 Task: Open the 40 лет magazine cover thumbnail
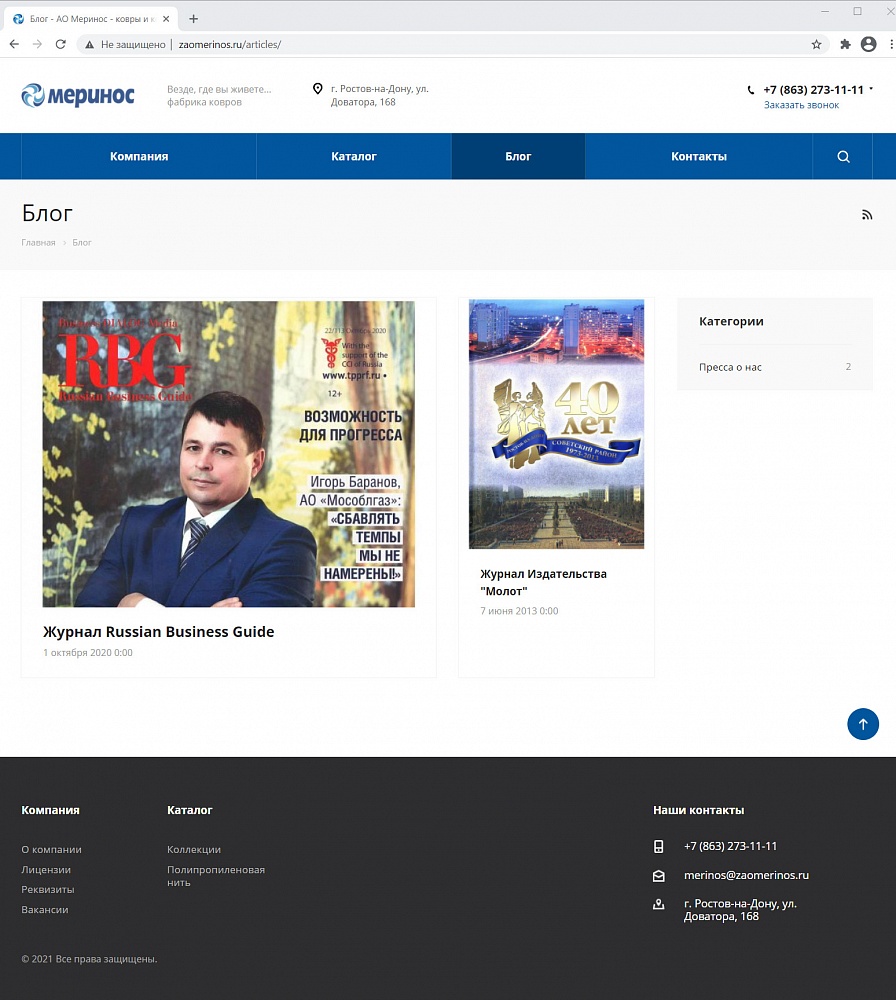(x=556, y=424)
